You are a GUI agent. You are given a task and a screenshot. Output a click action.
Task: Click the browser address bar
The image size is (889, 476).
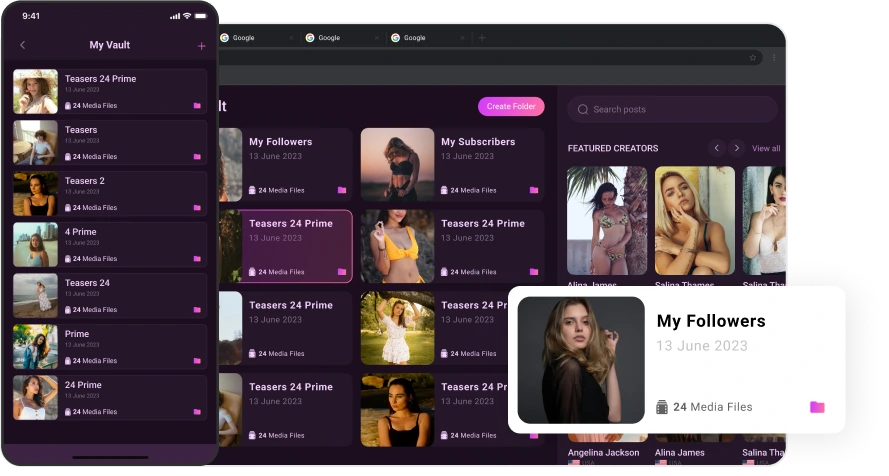point(488,57)
